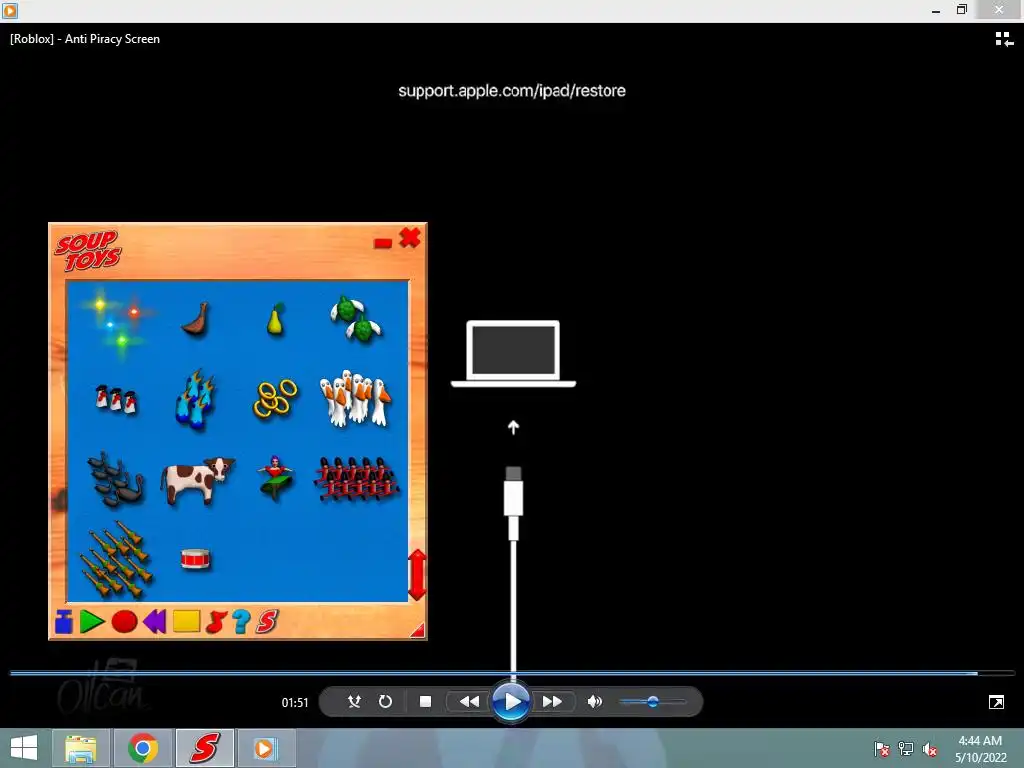
Task: Select the five gold rings toy
Action: tap(275, 399)
